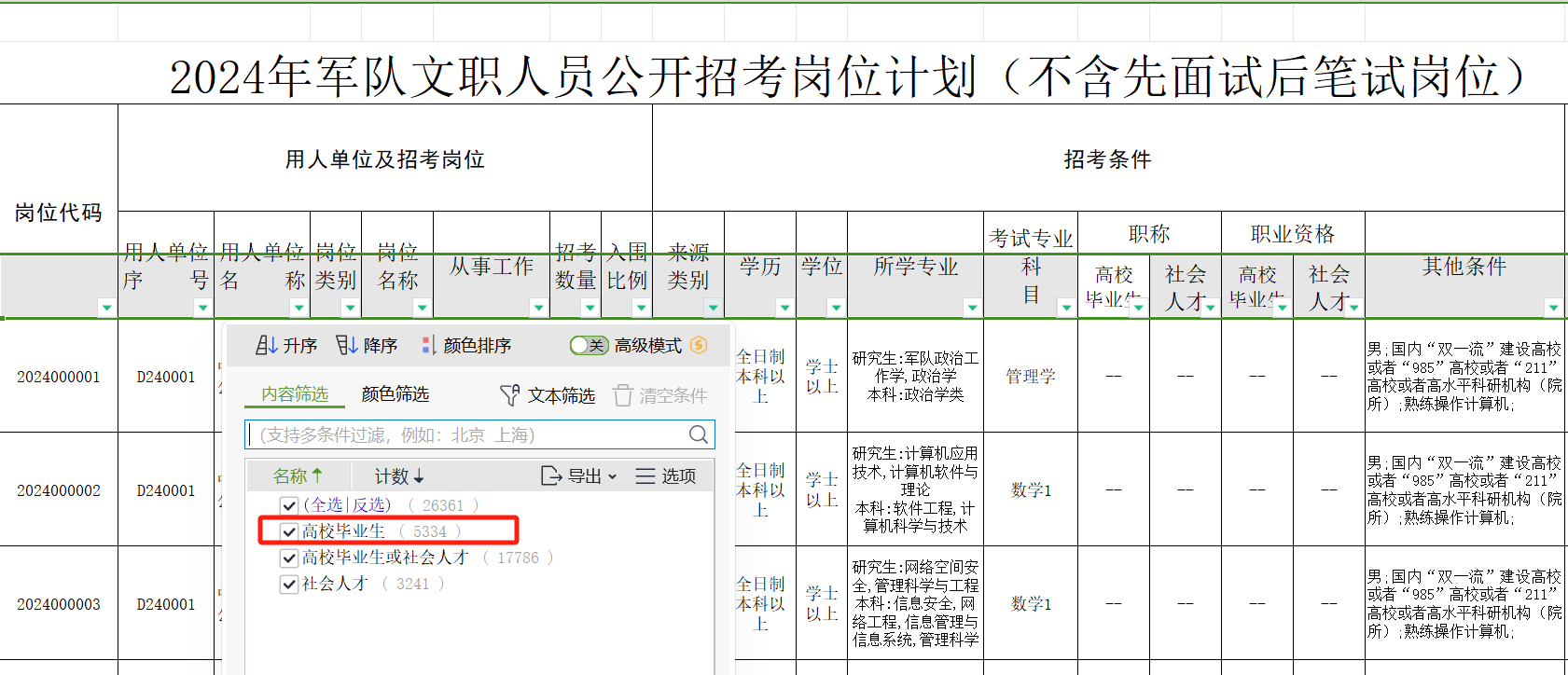Click the gold premium badge beside 高级模式
Screen dimensions: 1568x675
tap(698, 346)
